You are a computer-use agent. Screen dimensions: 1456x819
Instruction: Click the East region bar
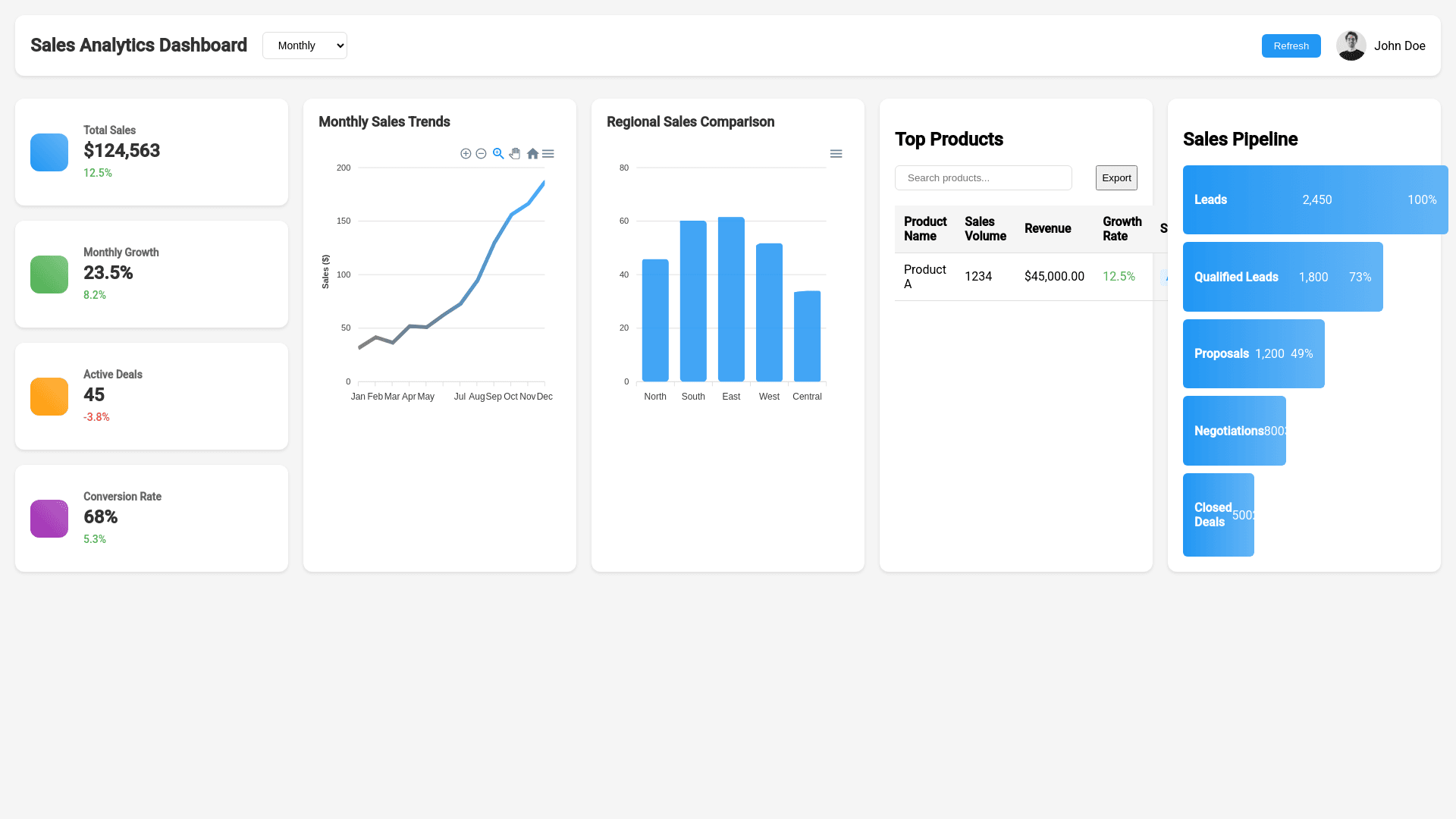coord(731,300)
